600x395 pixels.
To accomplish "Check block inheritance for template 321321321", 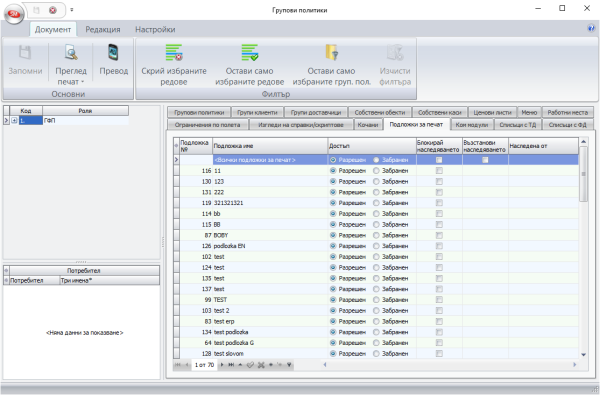I will (x=439, y=203).
